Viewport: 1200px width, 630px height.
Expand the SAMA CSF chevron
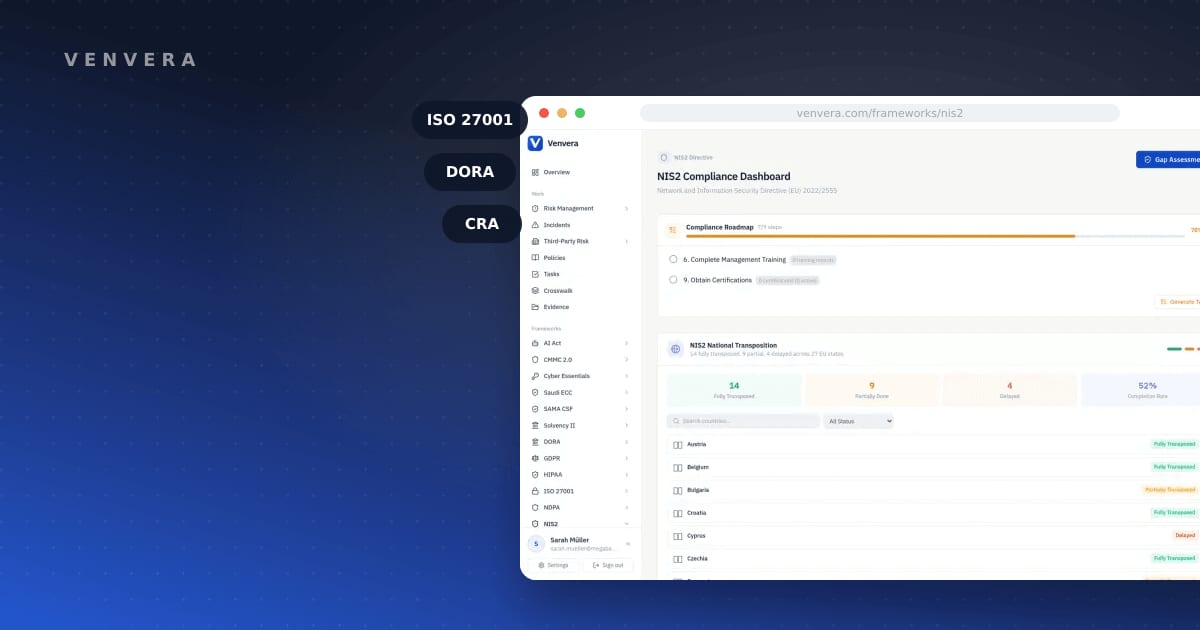626,409
